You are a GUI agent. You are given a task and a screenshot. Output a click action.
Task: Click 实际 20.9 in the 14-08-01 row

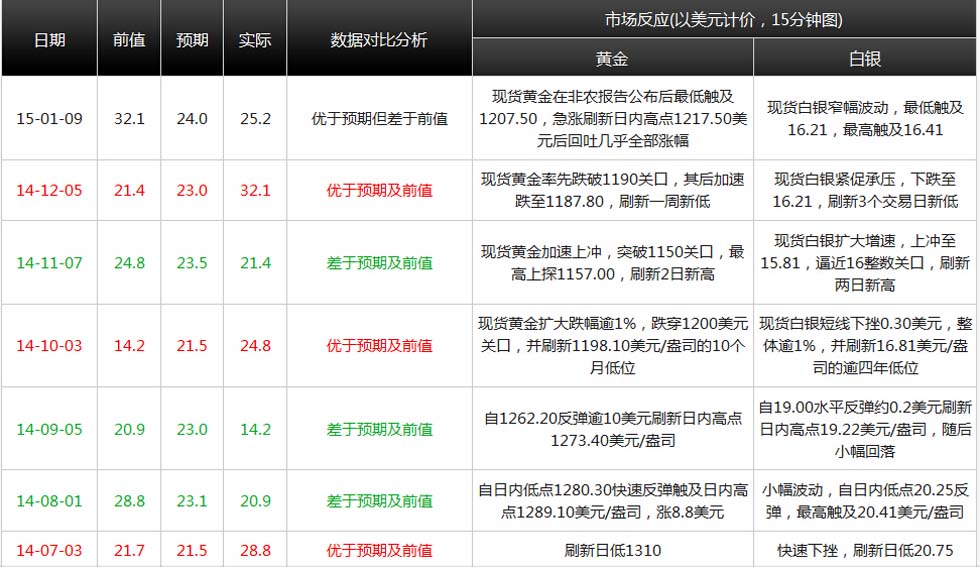[x=255, y=501]
